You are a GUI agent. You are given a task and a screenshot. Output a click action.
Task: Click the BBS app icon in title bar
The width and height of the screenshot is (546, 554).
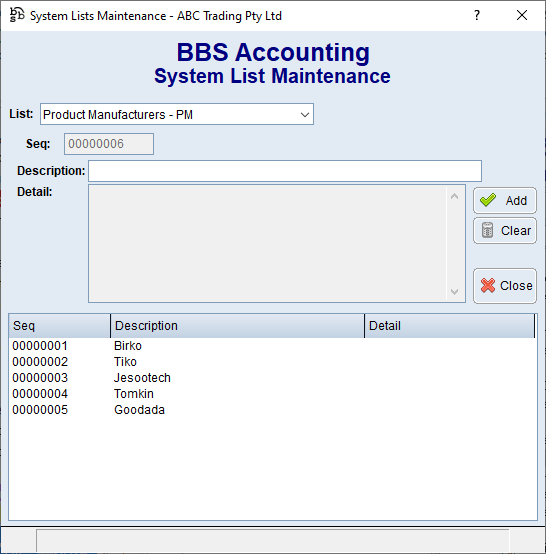17,15
